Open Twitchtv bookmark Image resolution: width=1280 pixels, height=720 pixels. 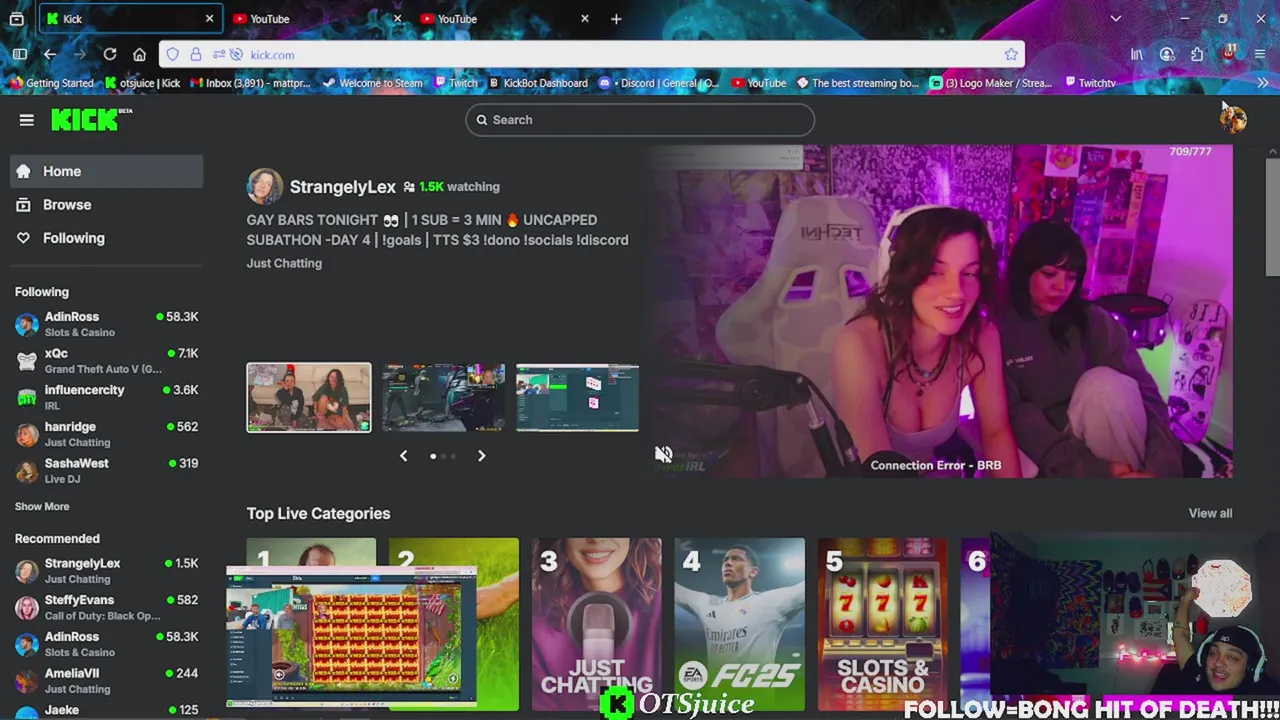(x=1091, y=83)
